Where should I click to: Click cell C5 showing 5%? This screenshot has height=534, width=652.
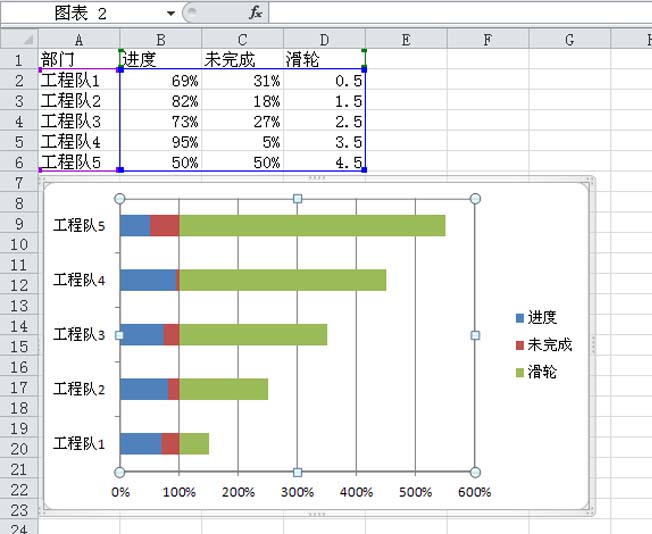tap(242, 141)
